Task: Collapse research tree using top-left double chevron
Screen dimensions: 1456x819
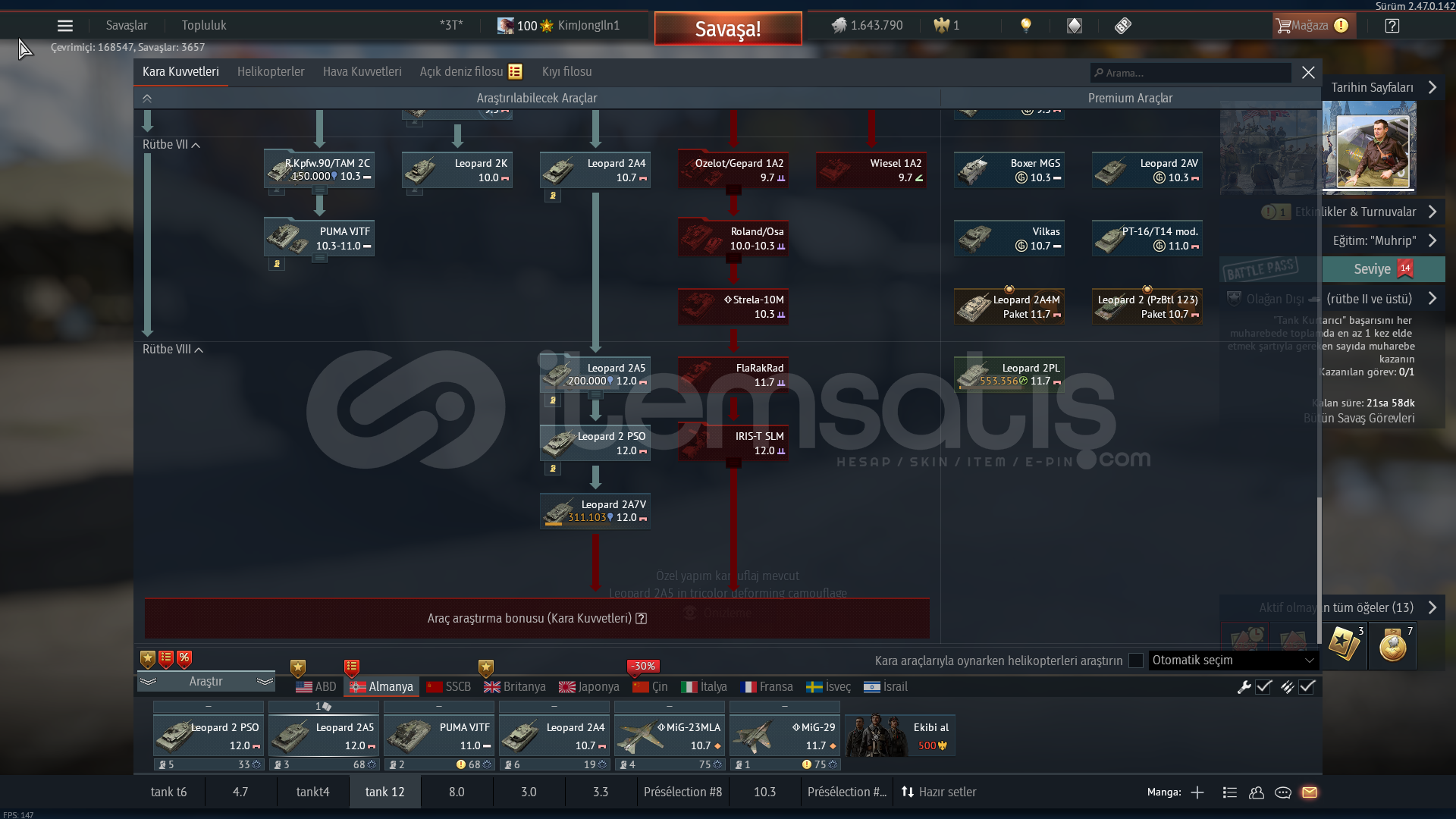Action: 147,98
